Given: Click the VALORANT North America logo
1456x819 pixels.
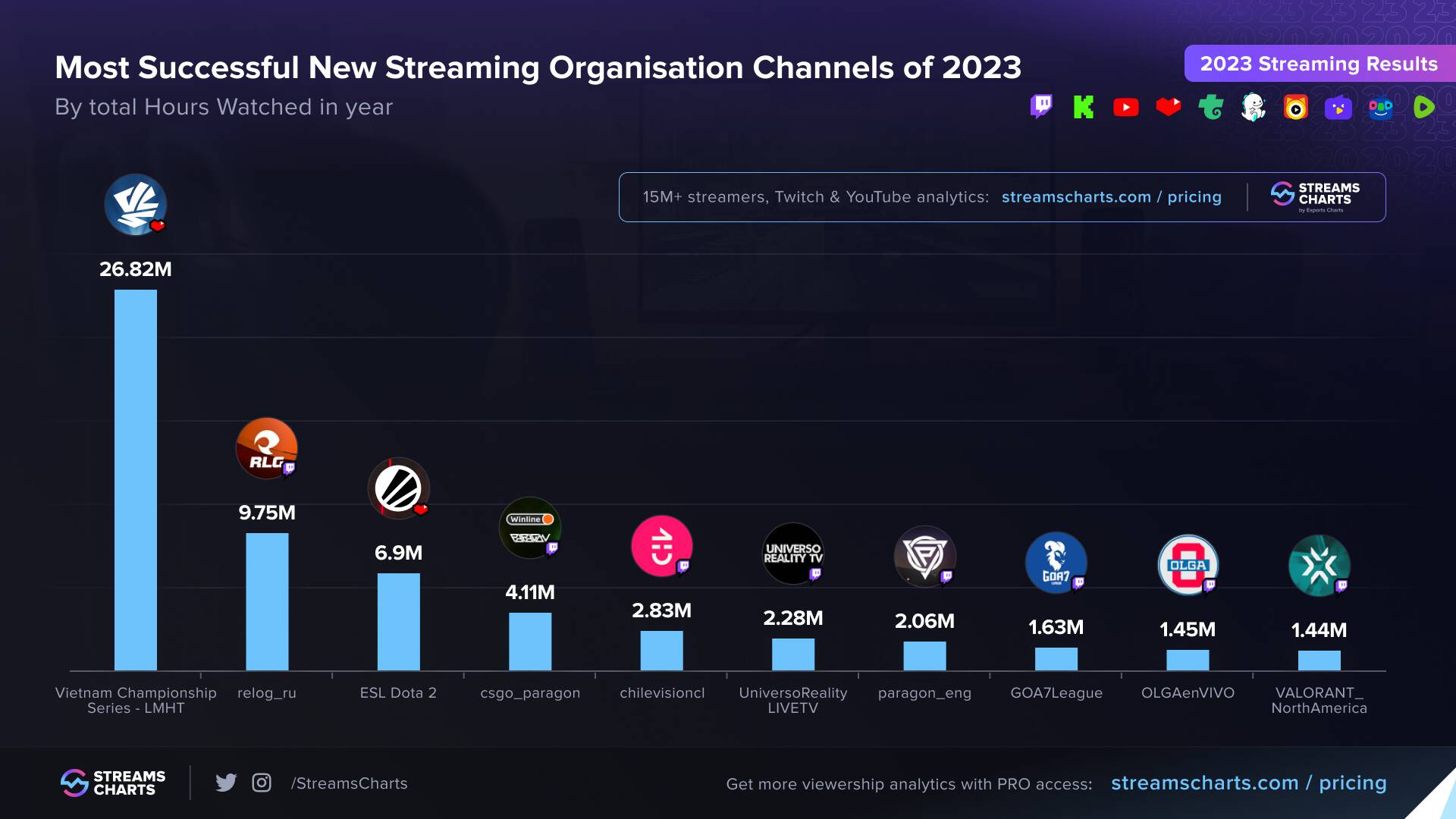Looking at the screenshot, I should pyautogui.click(x=1319, y=566).
